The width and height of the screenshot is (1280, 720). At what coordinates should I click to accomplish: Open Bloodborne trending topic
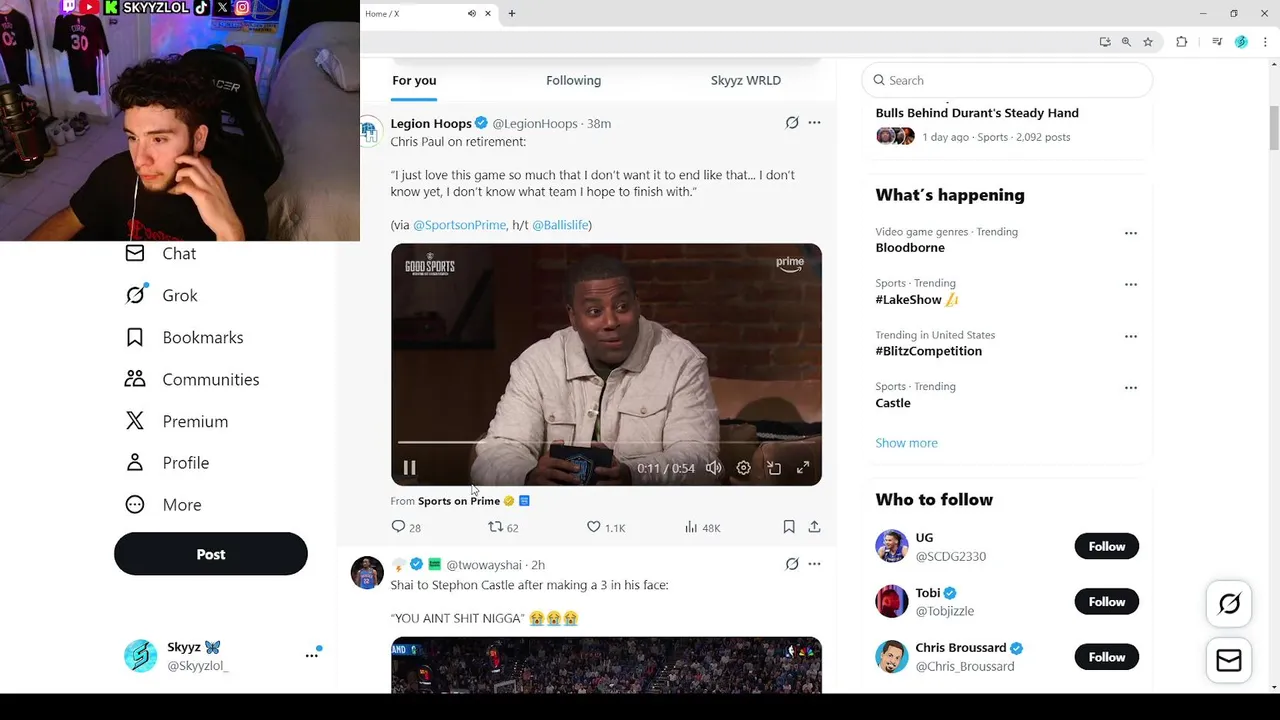pos(910,248)
